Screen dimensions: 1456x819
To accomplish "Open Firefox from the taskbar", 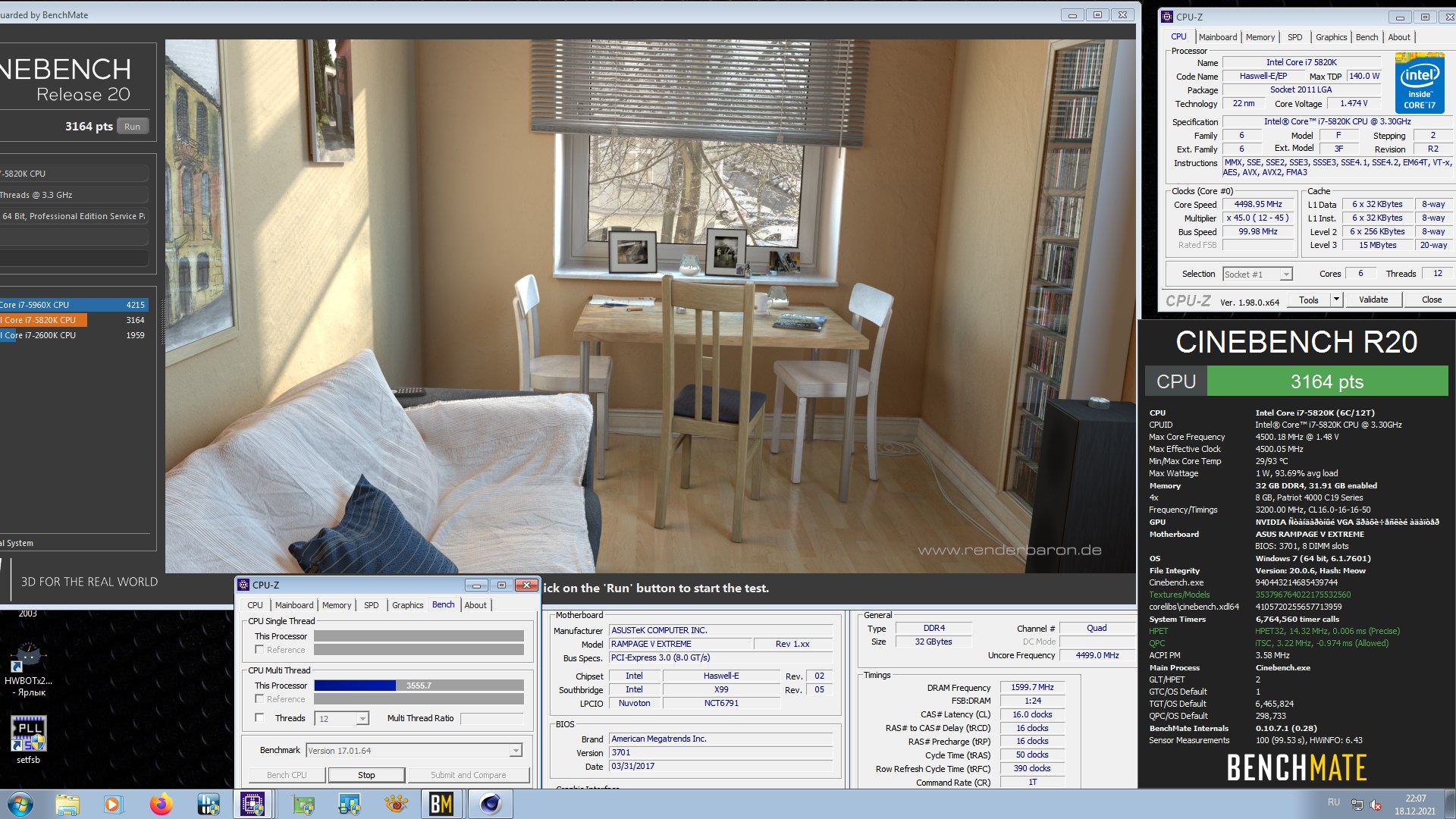I will 161,804.
